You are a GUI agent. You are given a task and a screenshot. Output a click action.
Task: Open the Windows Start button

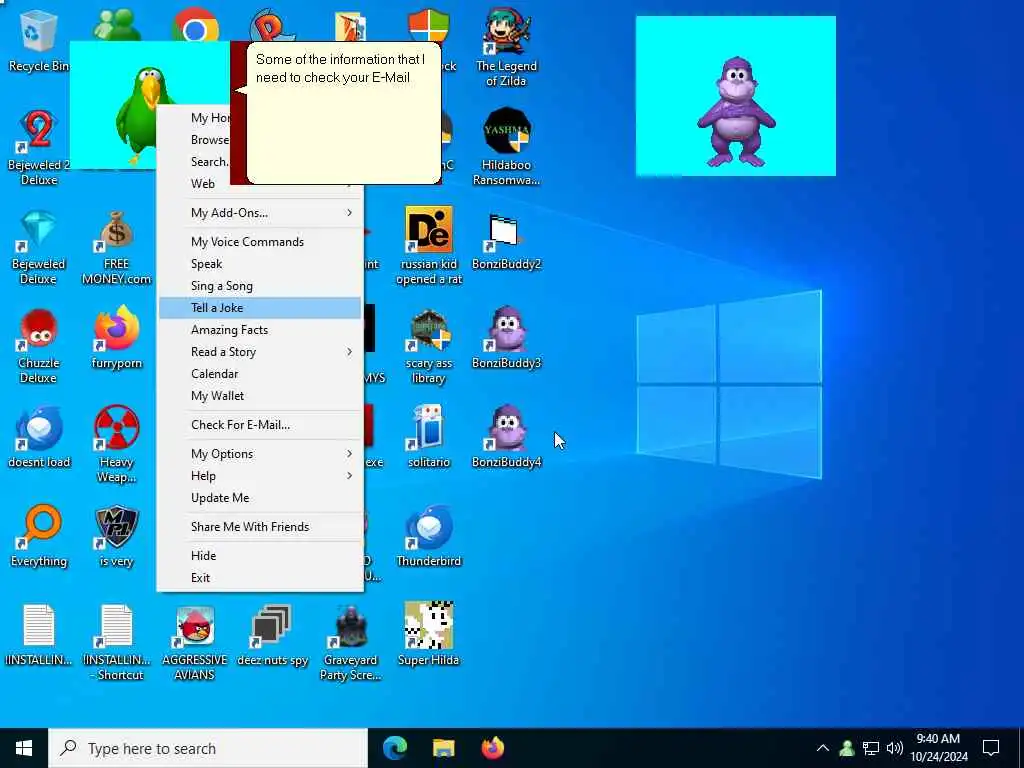(24, 748)
